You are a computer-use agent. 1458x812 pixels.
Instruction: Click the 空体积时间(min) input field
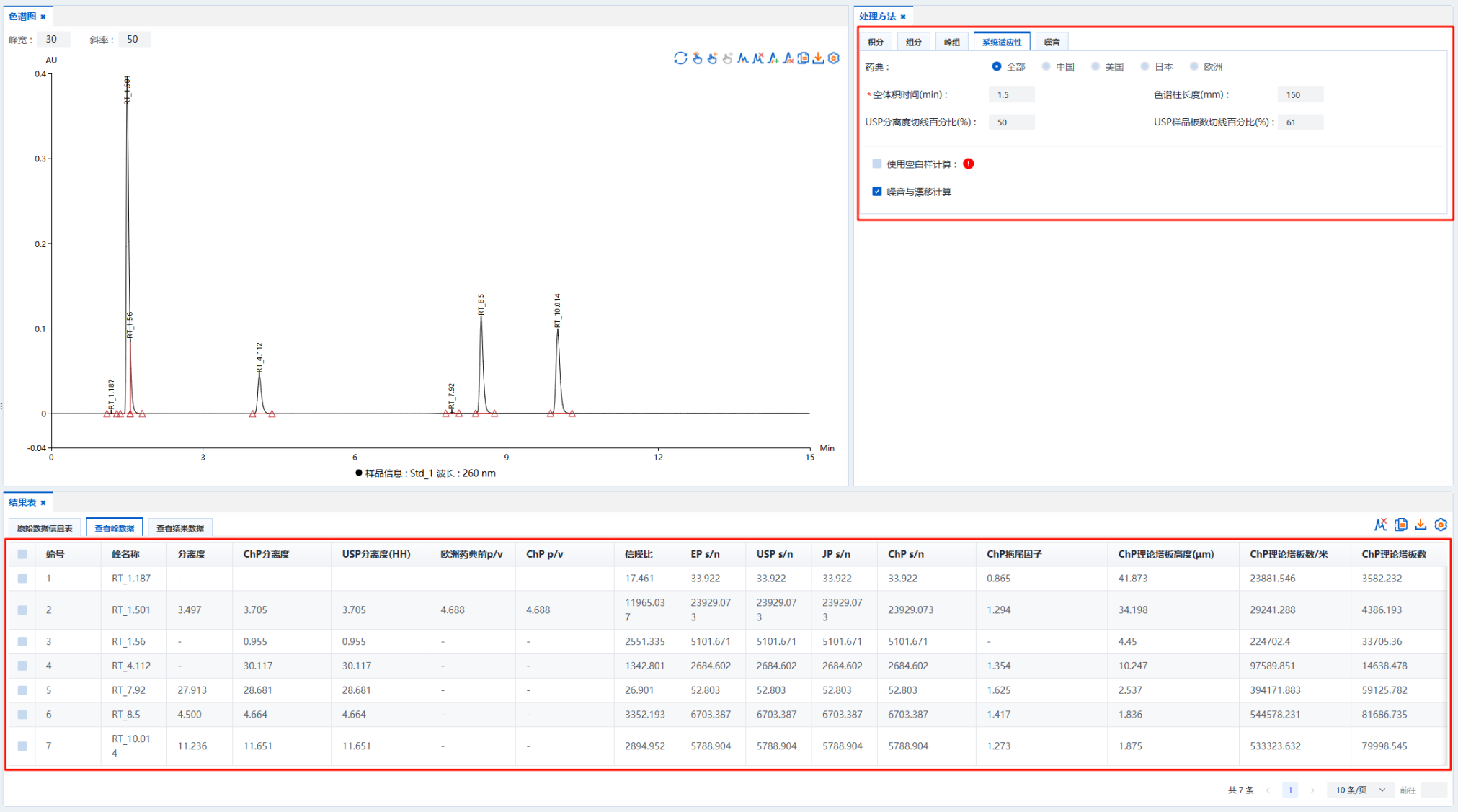(1010, 94)
